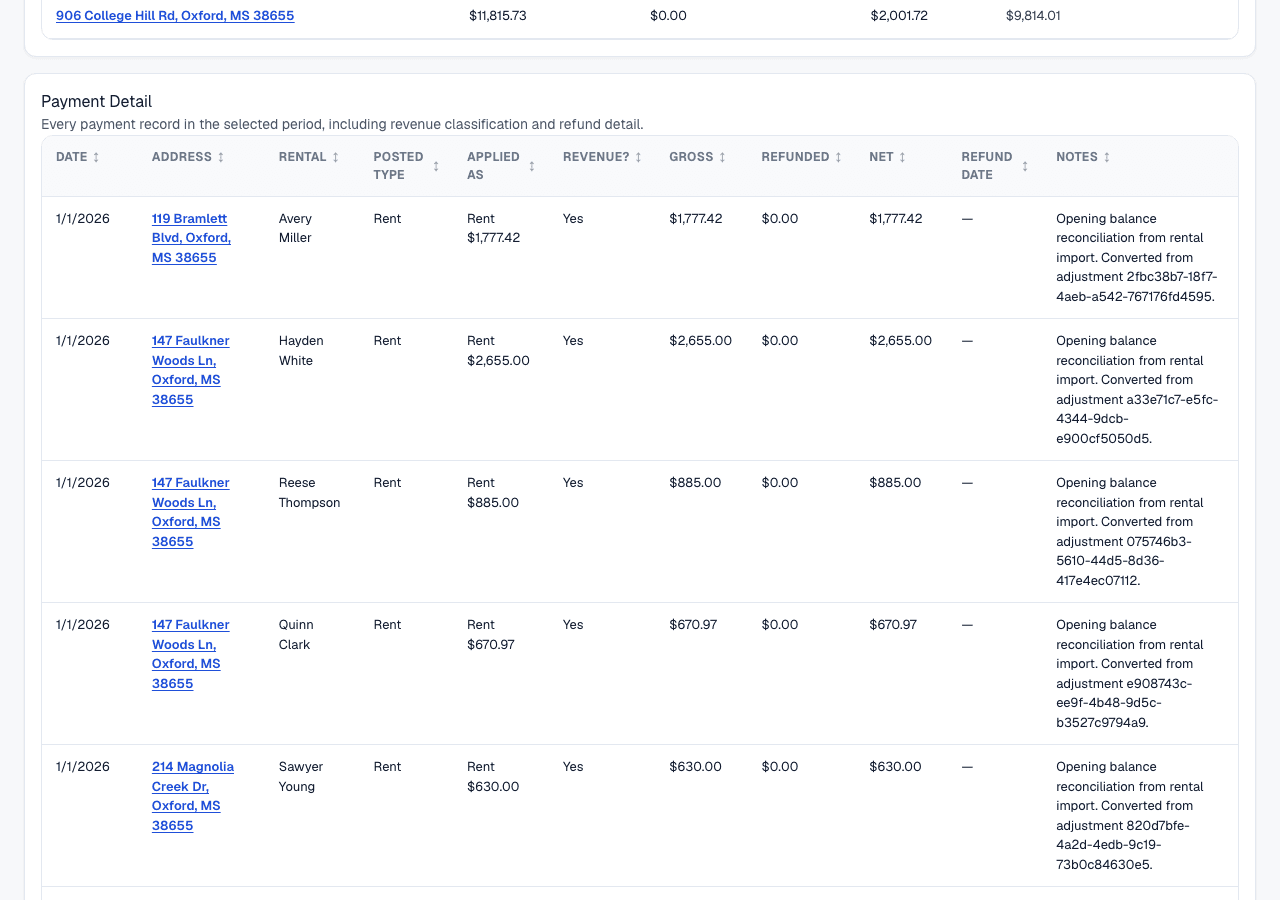Click gross amount $630.00
This screenshot has width=1280, height=900.
(695, 767)
